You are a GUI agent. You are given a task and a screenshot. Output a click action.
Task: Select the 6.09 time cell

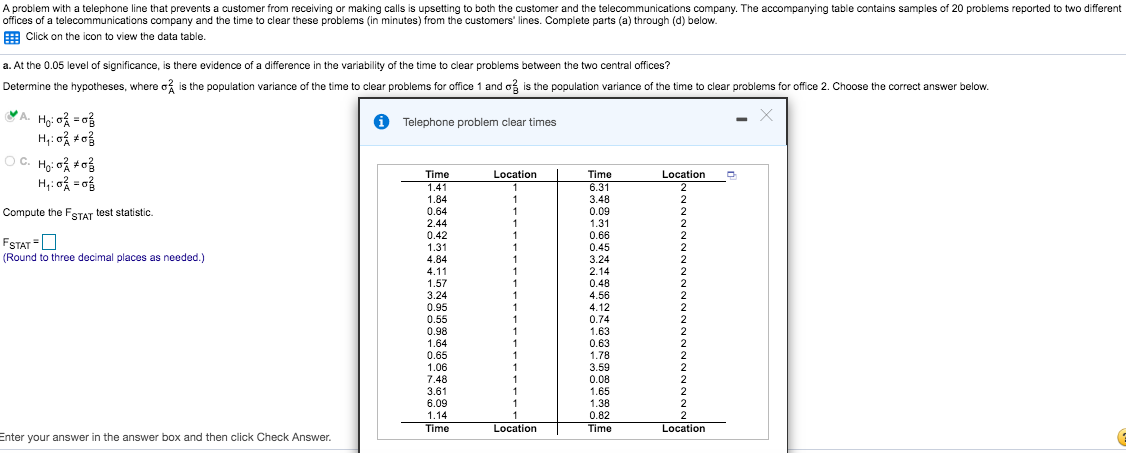coord(437,403)
